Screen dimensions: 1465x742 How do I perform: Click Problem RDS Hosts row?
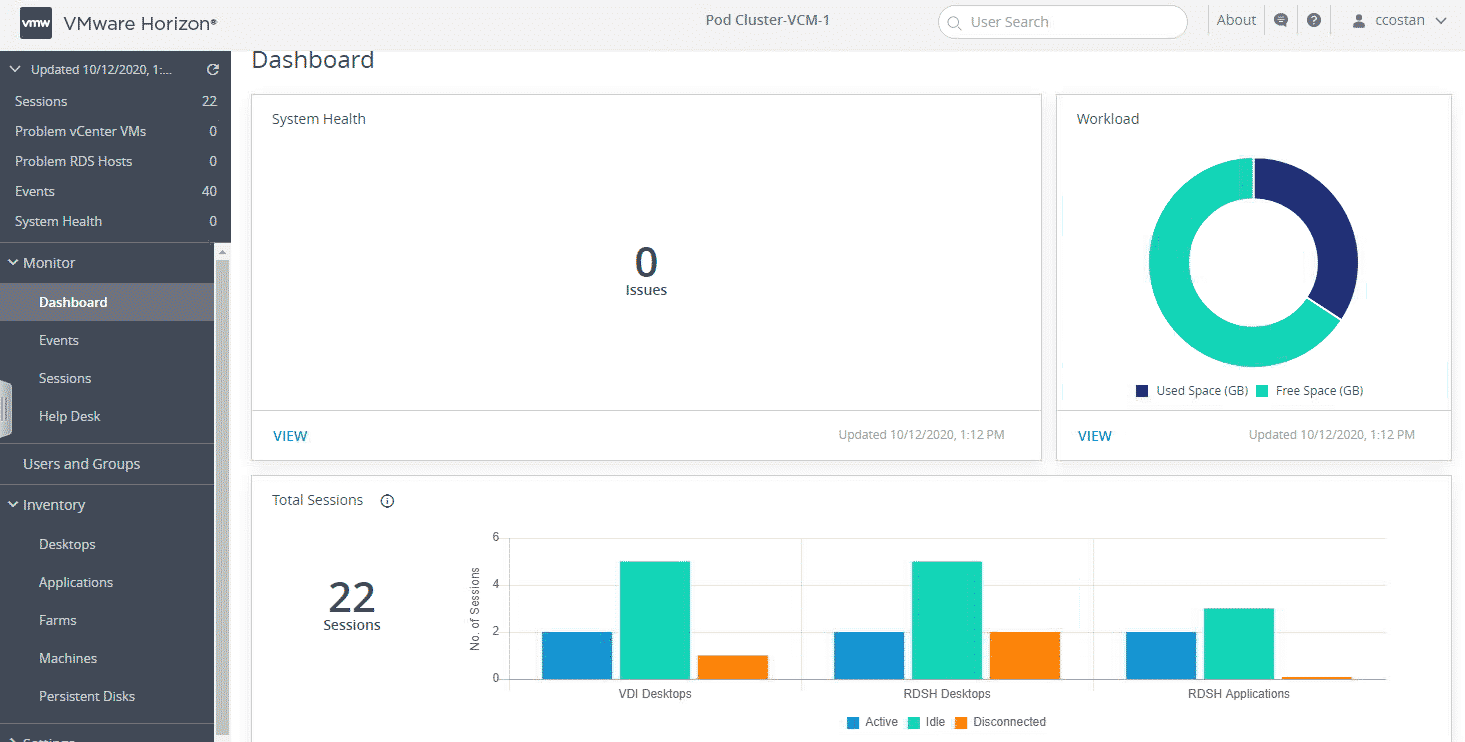[115, 161]
